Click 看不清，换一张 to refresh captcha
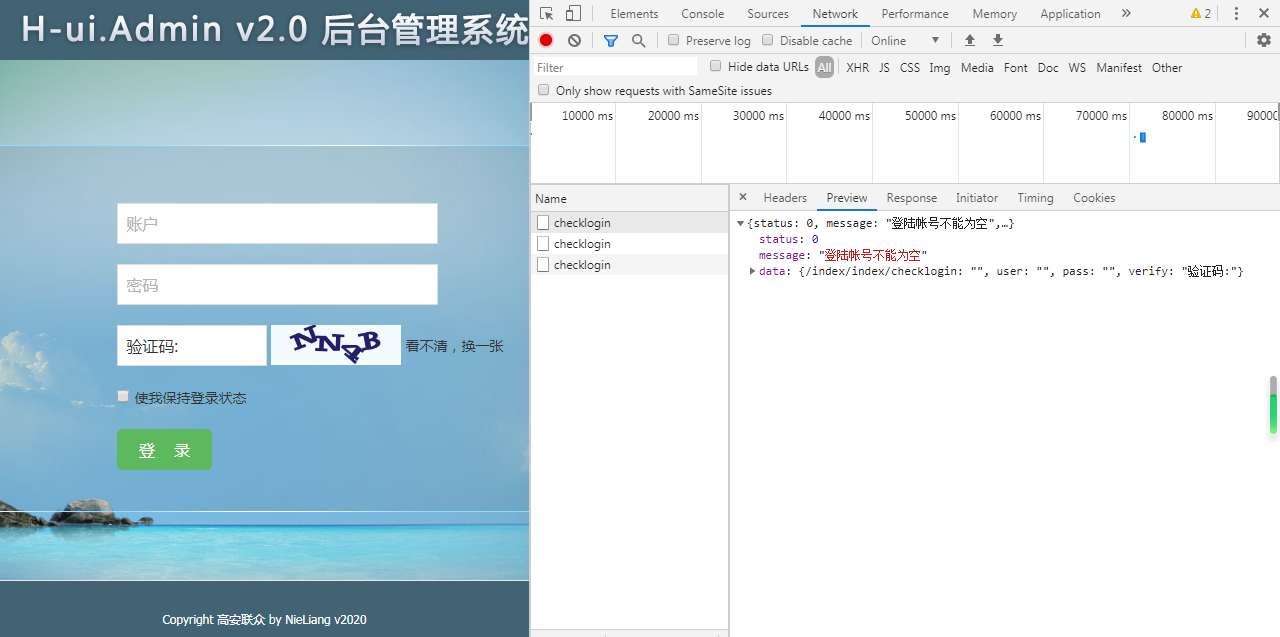Screen dimensions: 1280x637 tap(454, 345)
